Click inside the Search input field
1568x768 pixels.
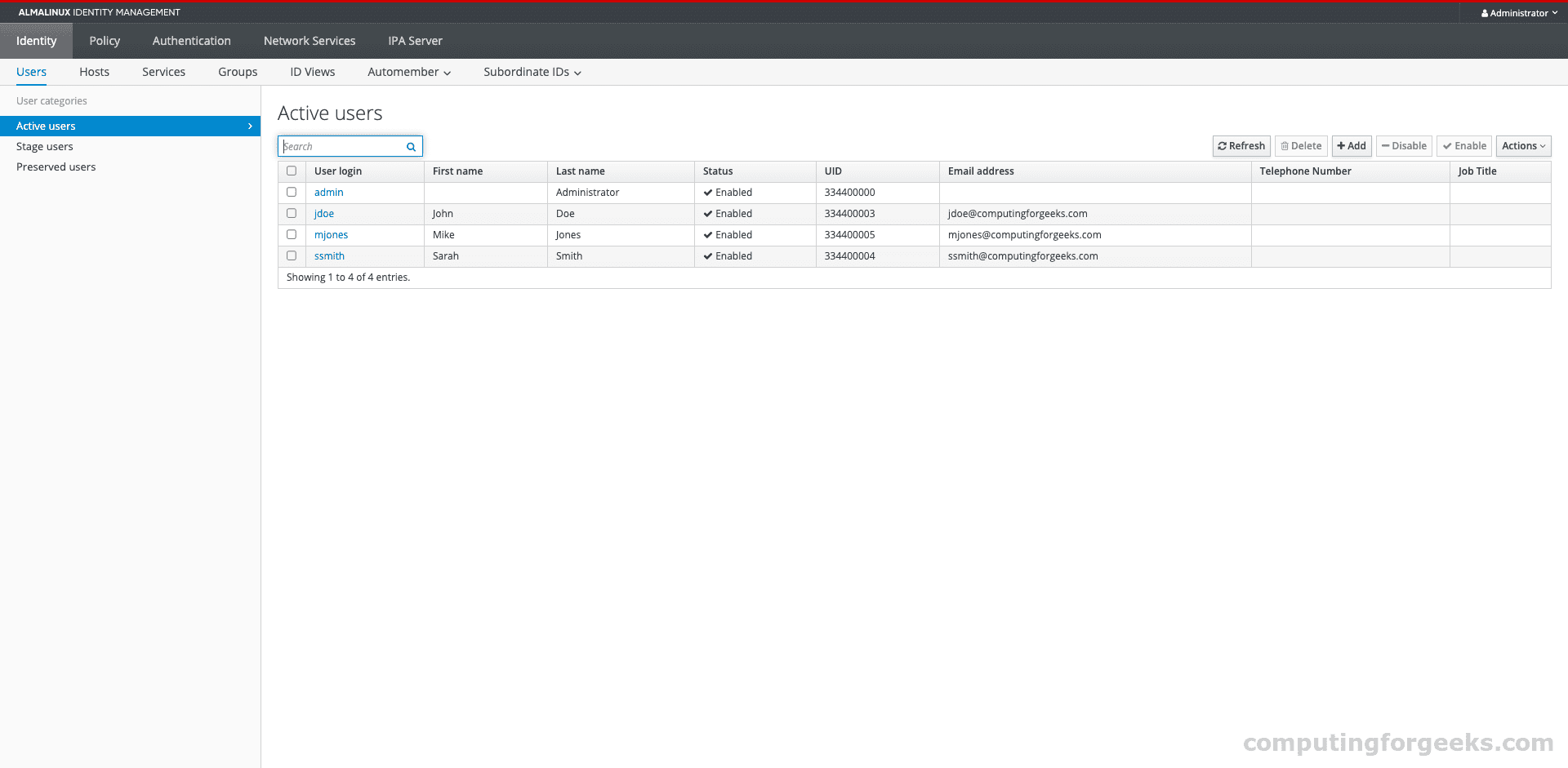point(343,146)
